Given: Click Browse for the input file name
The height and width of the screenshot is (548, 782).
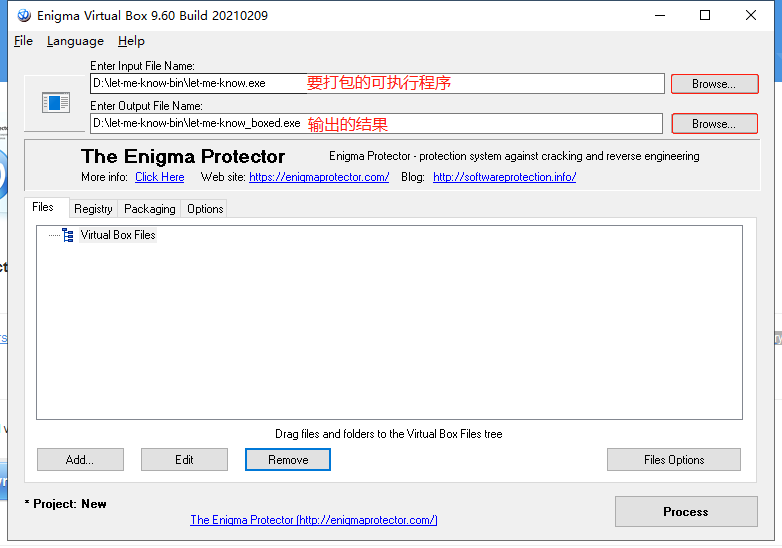Looking at the screenshot, I should (x=714, y=84).
